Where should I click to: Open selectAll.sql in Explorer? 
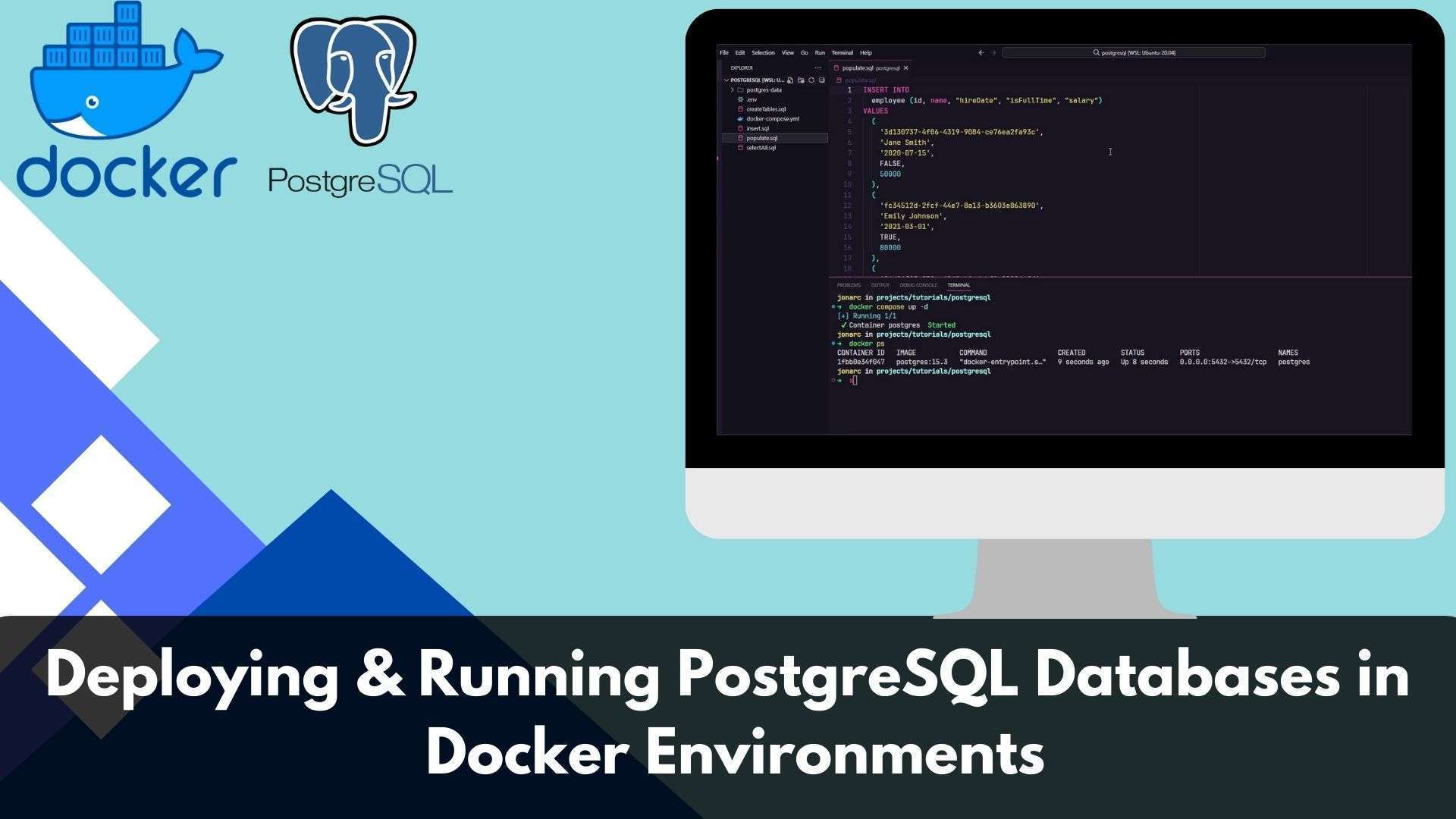pos(760,148)
